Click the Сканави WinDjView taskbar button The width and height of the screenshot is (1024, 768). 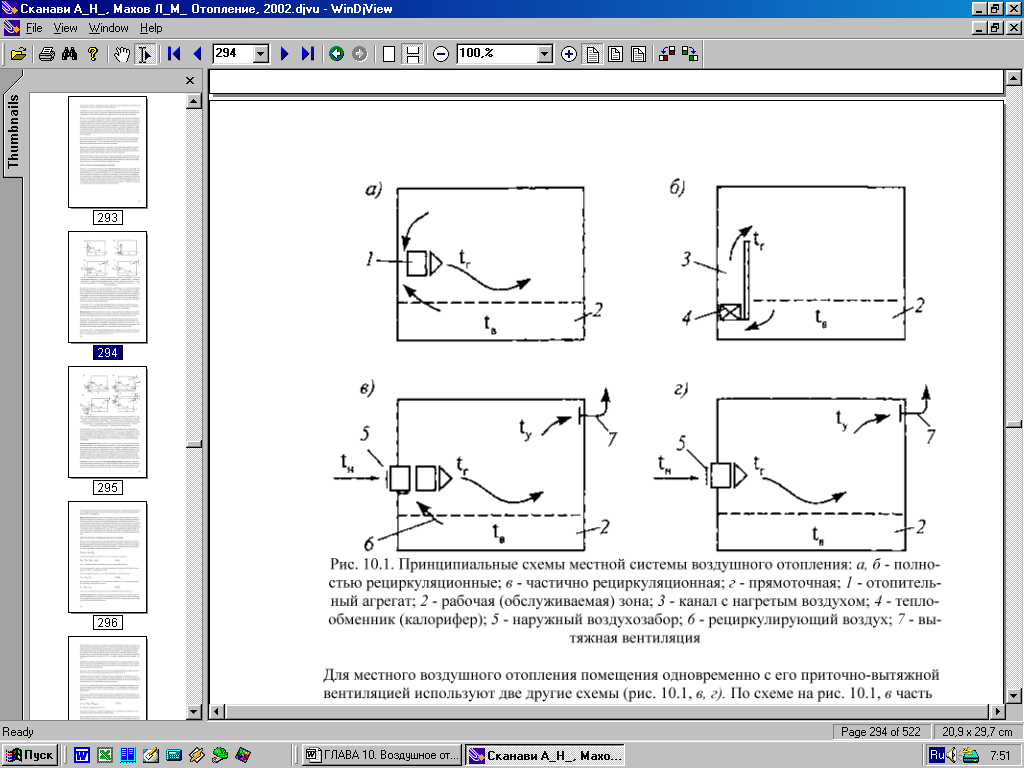[x=545, y=756]
